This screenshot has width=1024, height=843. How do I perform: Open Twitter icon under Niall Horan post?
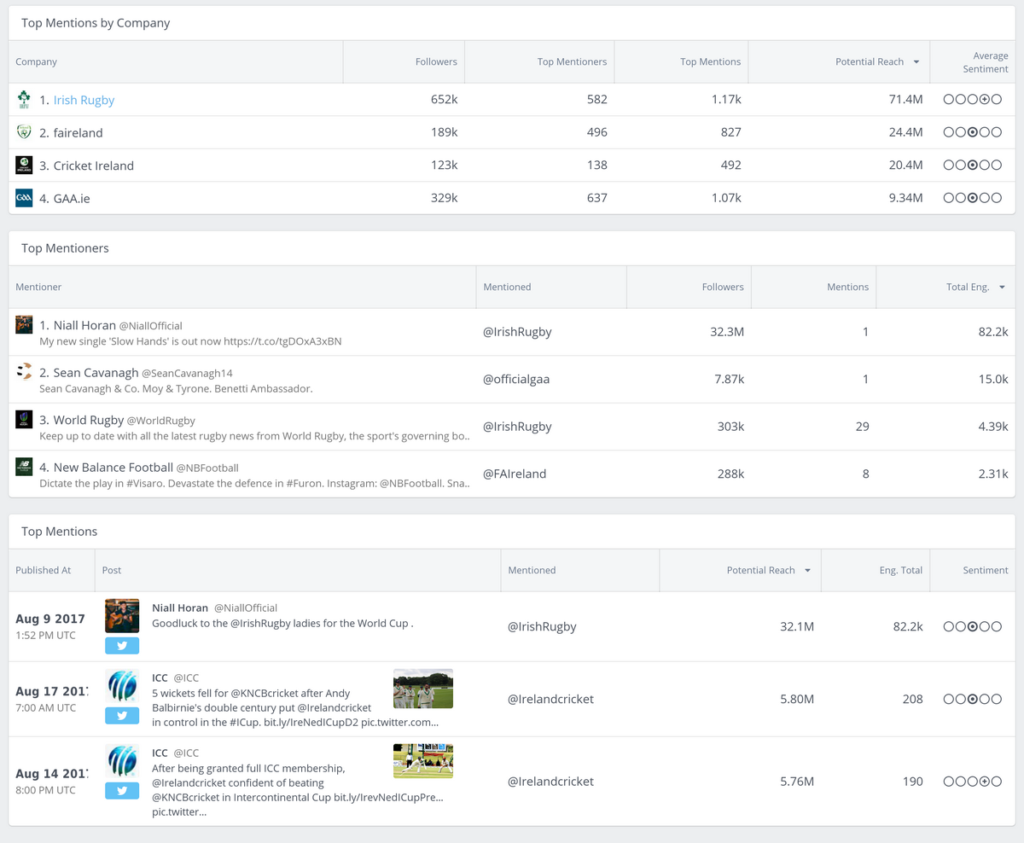point(122,645)
